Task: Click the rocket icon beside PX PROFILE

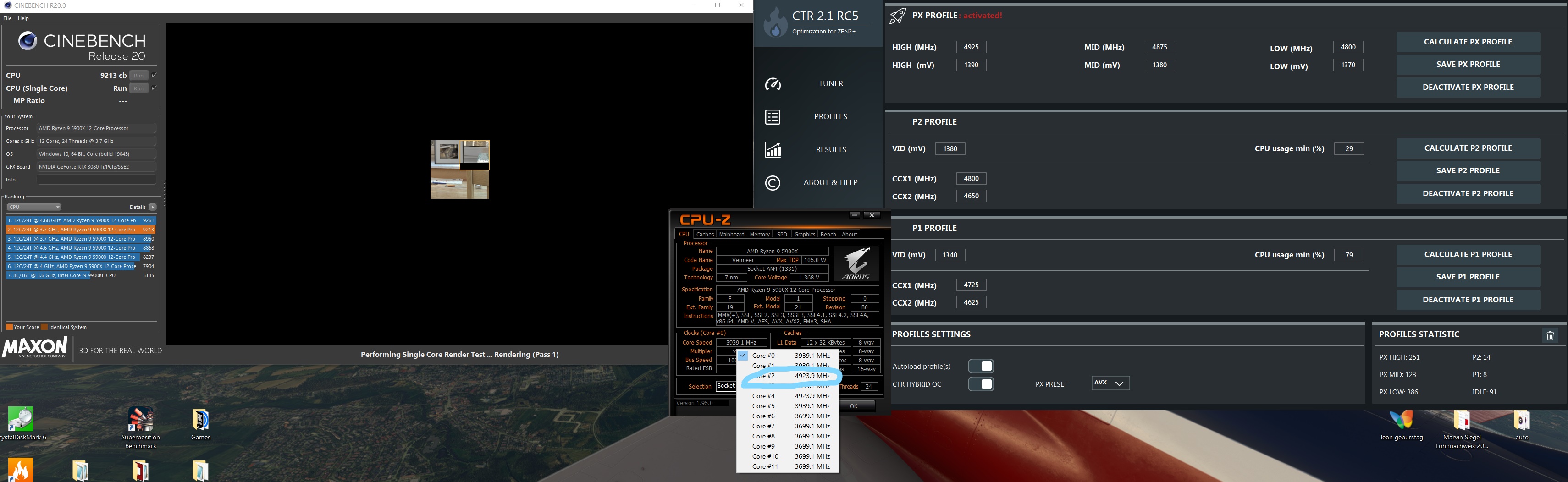Action: [x=898, y=15]
